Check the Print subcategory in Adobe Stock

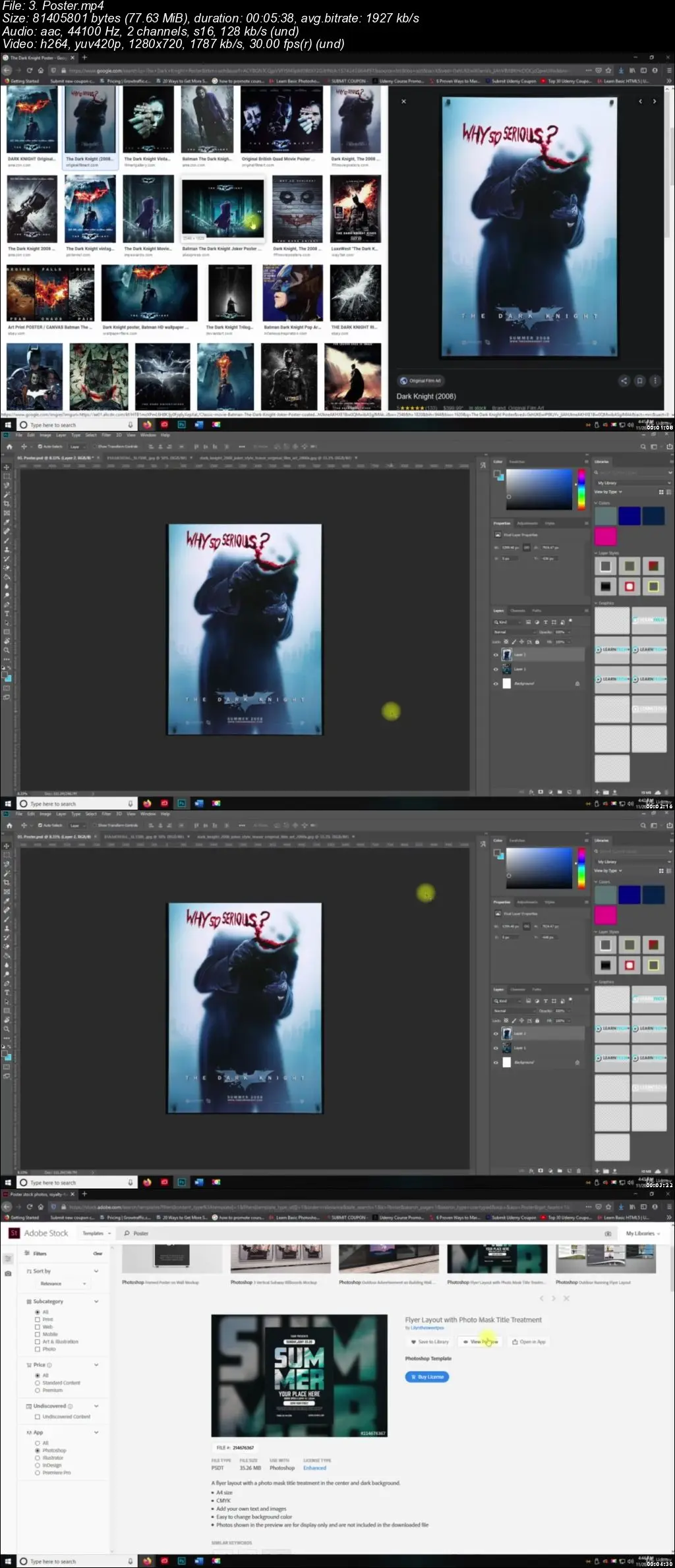[38, 1320]
